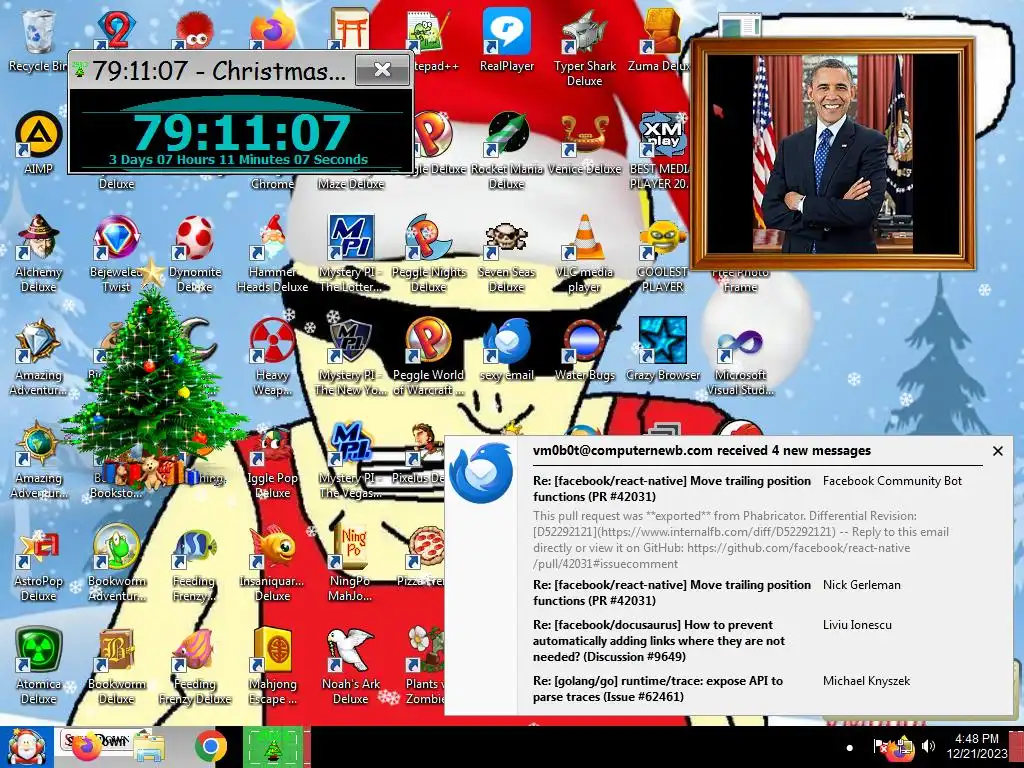Open Atomica Deluxe desktop icon
Image resolution: width=1024 pixels, height=768 pixels.
(x=38, y=666)
